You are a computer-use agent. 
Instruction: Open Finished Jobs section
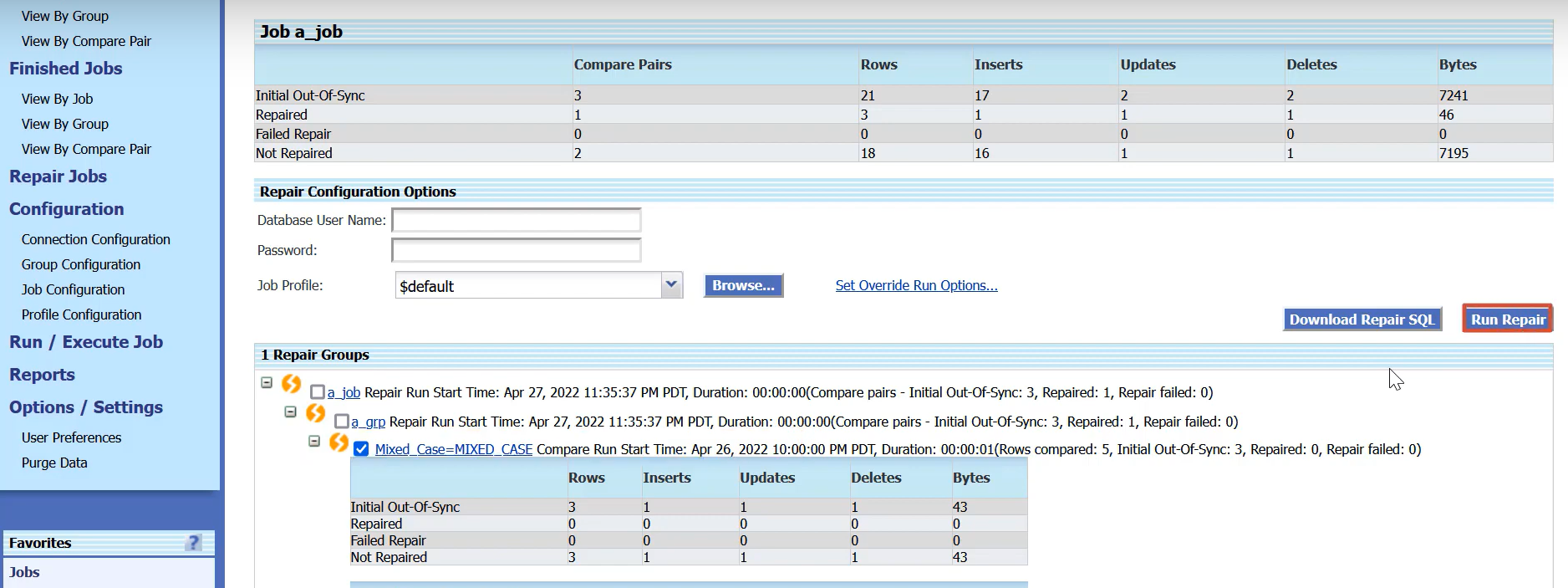66,69
